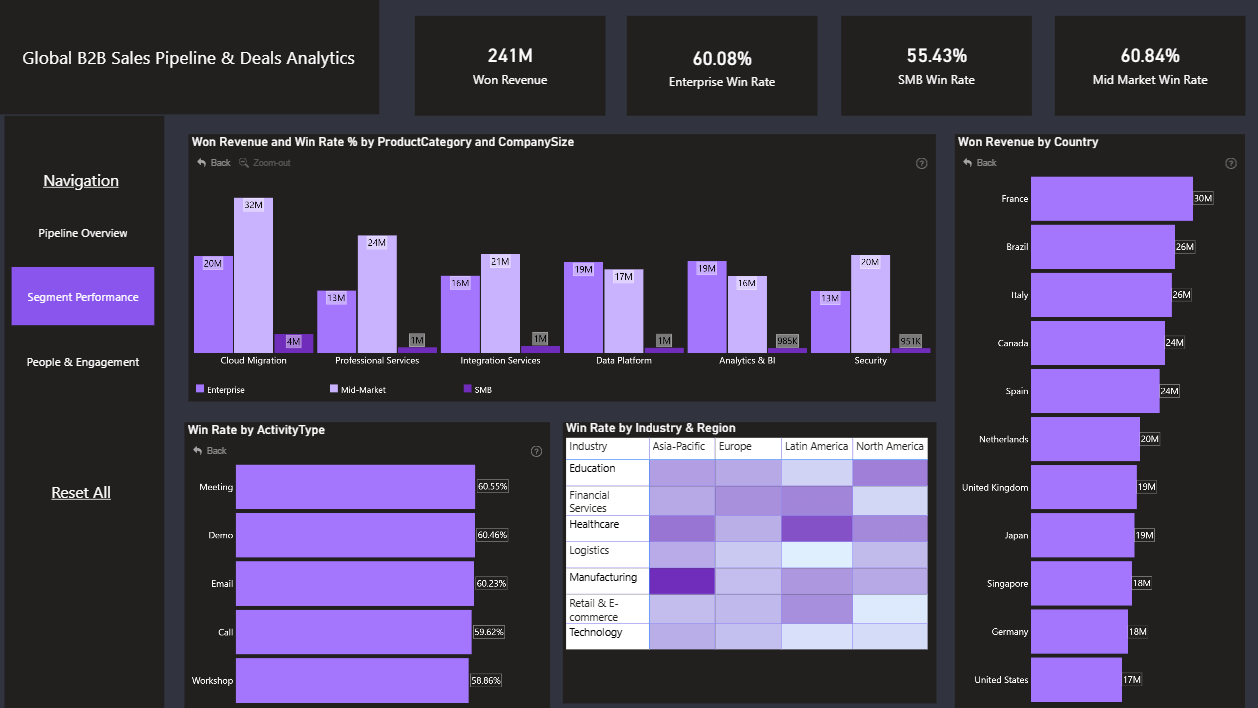This screenshot has height=708, width=1258.
Task: Select the SMB Win Rate card
Action: 936,66
